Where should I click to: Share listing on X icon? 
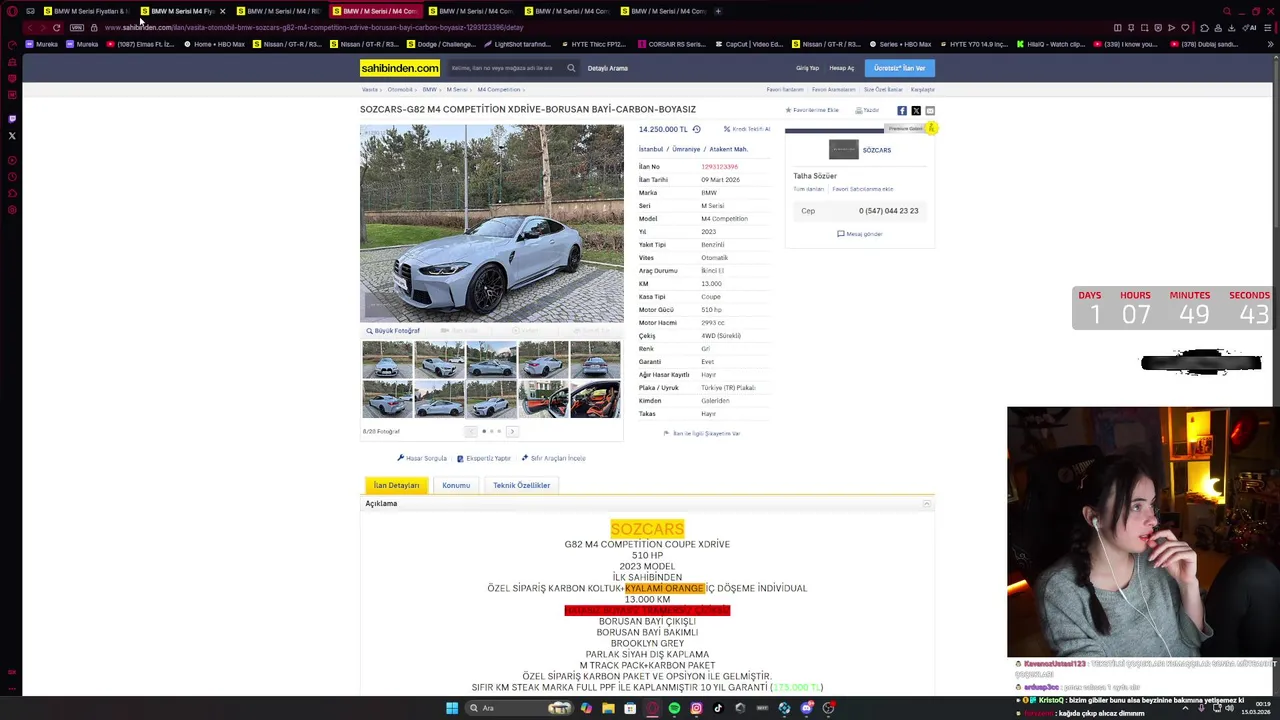point(916,111)
